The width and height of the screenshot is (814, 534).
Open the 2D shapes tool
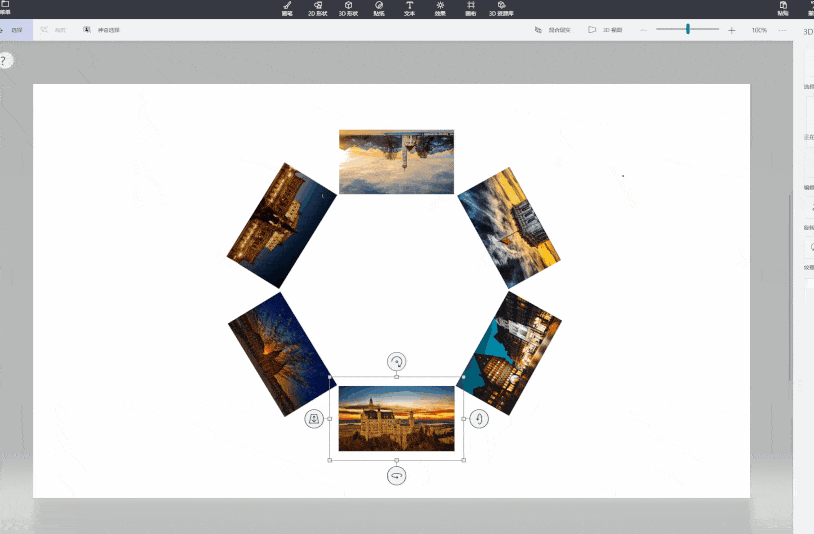pos(318,8)
